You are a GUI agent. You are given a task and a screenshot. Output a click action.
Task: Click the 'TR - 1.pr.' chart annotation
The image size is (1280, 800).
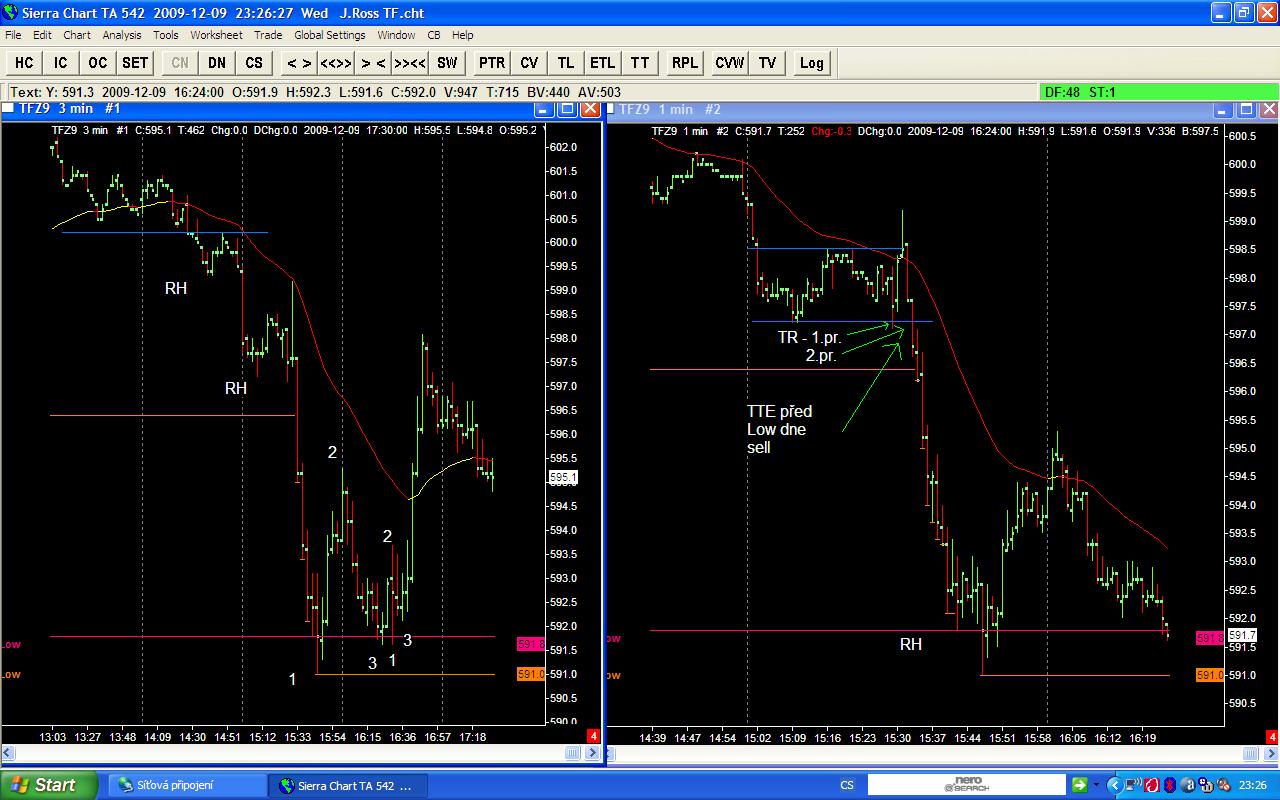(x=810, y=338)
